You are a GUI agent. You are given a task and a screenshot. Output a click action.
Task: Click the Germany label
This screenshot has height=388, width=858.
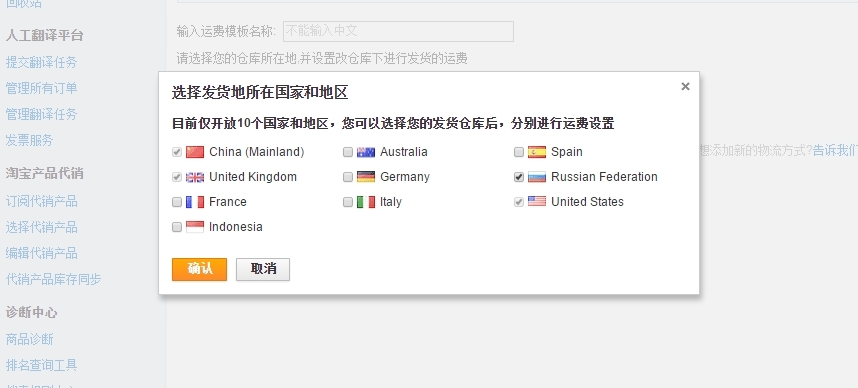[x=405, y=177]
